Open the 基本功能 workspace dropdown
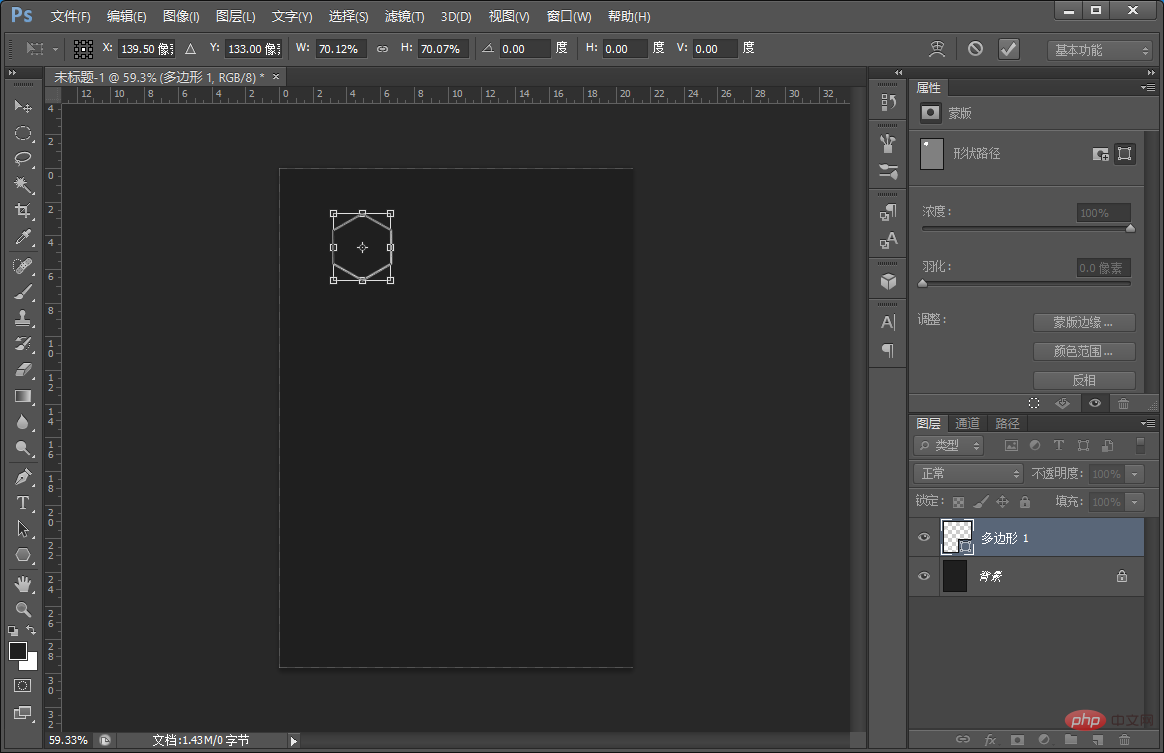1164x753 pixels. pyautogui.click(x=1099, y=50)
